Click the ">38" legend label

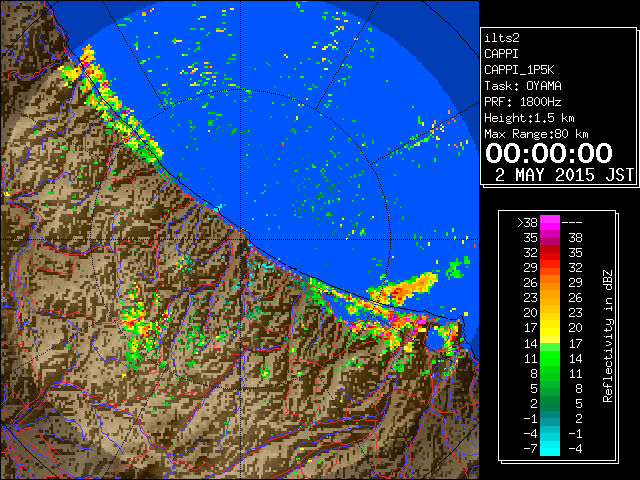point(527,223)
